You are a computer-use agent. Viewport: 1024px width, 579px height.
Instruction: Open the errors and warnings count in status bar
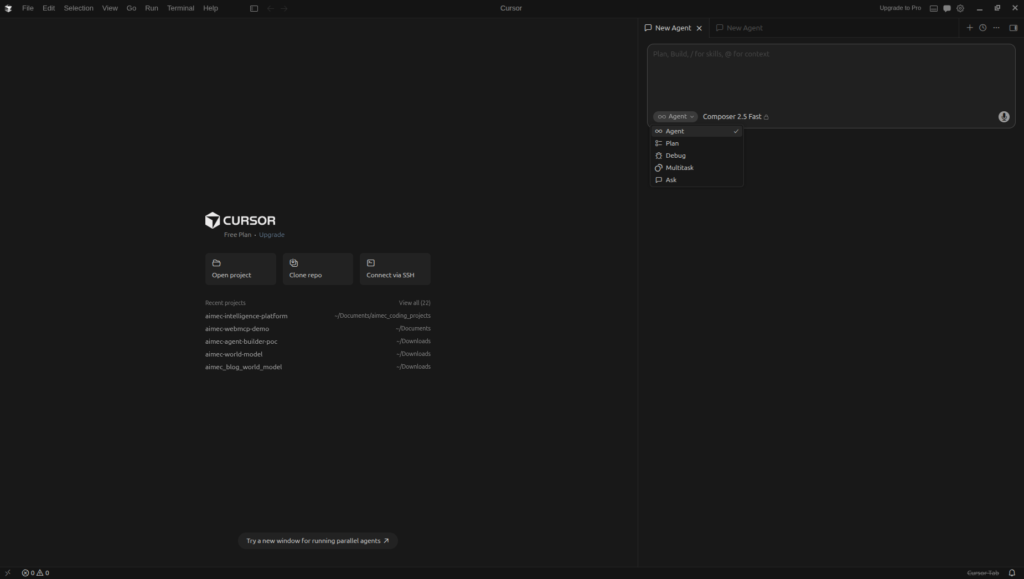[x=35, y=573]
